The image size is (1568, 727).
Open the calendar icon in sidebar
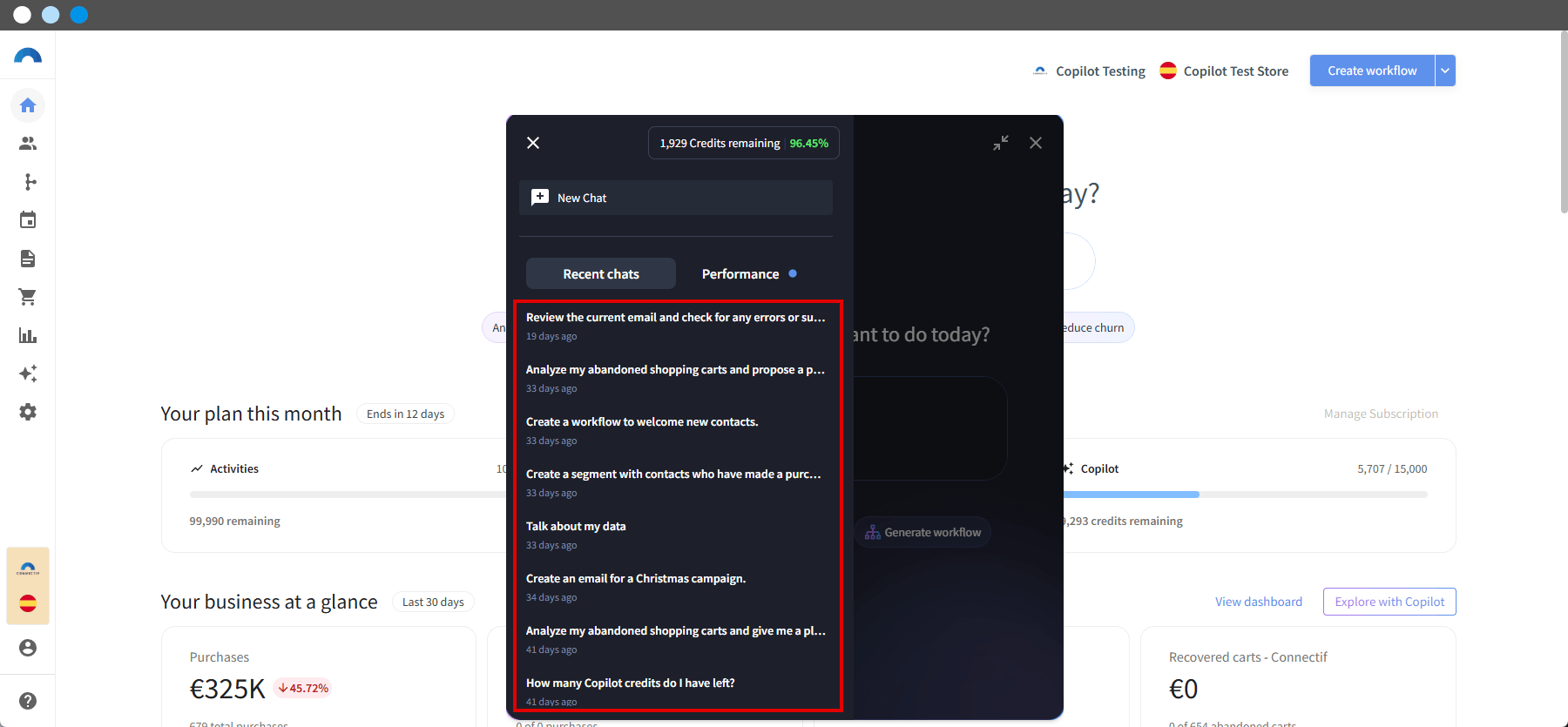pyautogui.click(x=28, y=220)
